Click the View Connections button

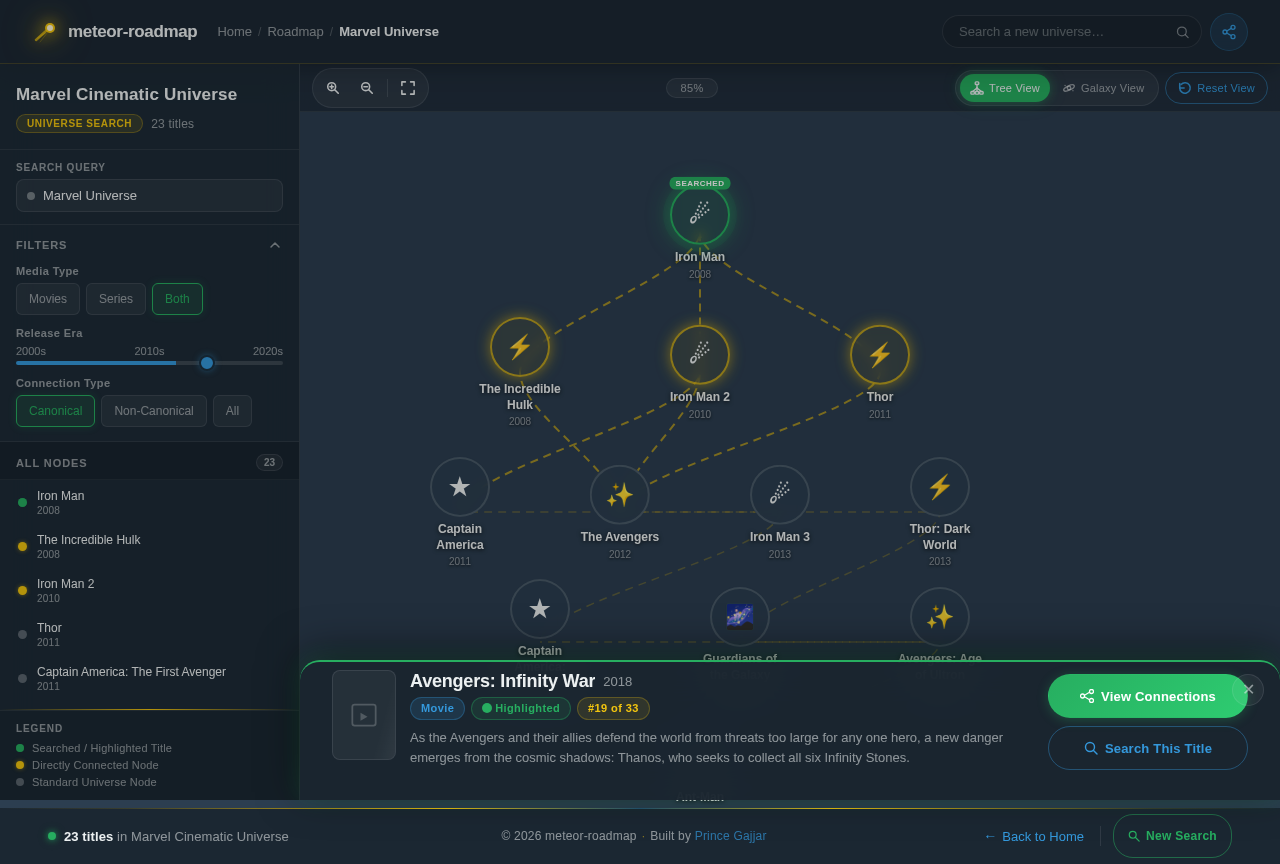[1147, 695]
